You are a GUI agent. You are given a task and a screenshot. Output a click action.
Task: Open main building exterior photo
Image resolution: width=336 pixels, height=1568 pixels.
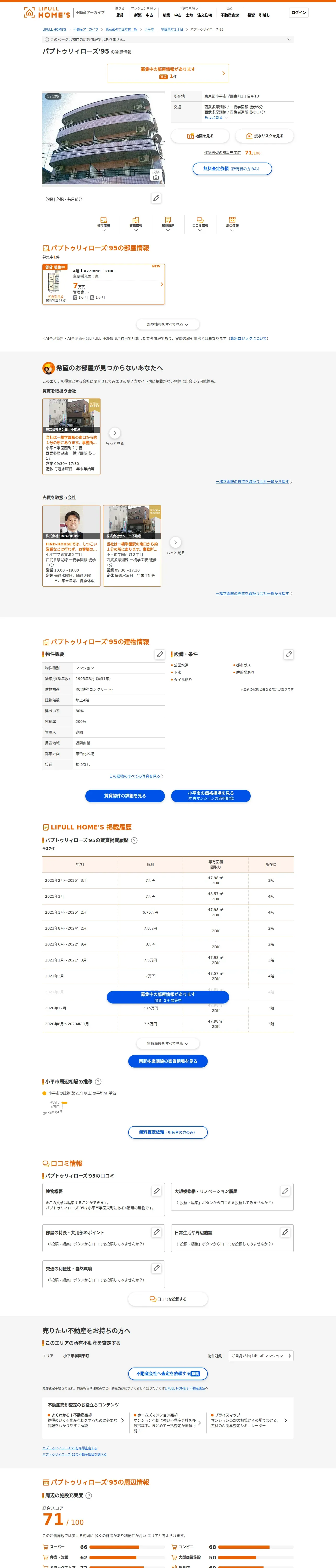[104, 139]
